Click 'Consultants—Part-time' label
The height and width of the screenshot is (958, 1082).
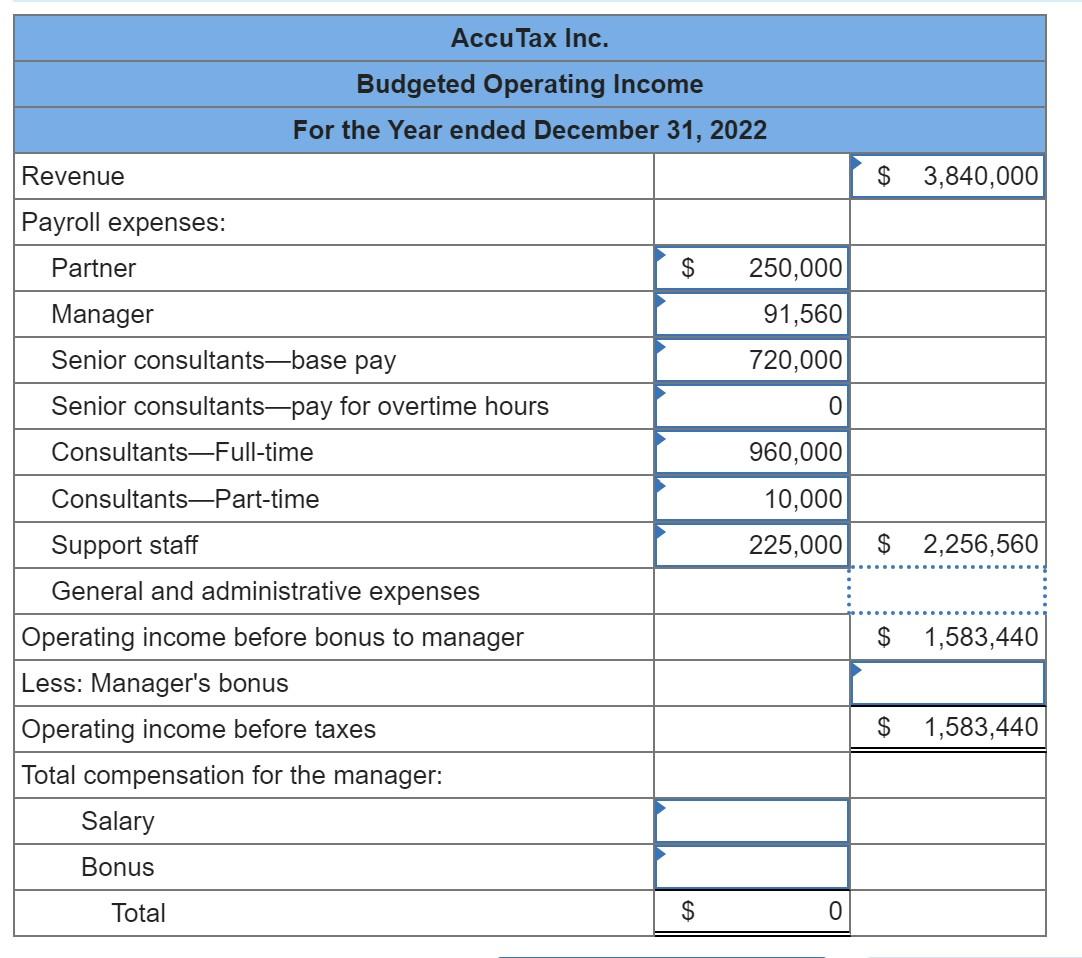(186, 498)
